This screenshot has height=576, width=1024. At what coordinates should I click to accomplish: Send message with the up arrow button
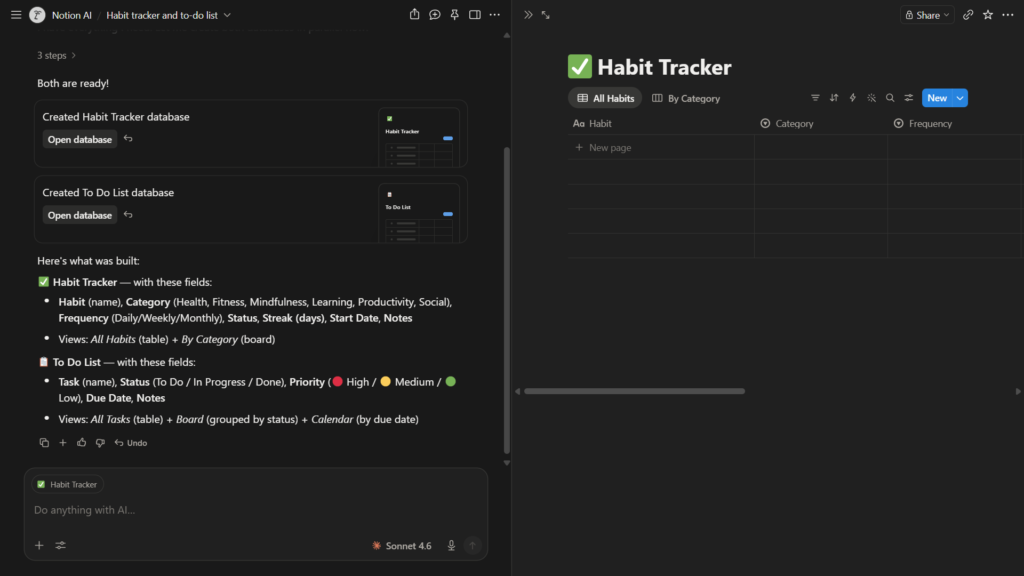[x=472, y=545]
